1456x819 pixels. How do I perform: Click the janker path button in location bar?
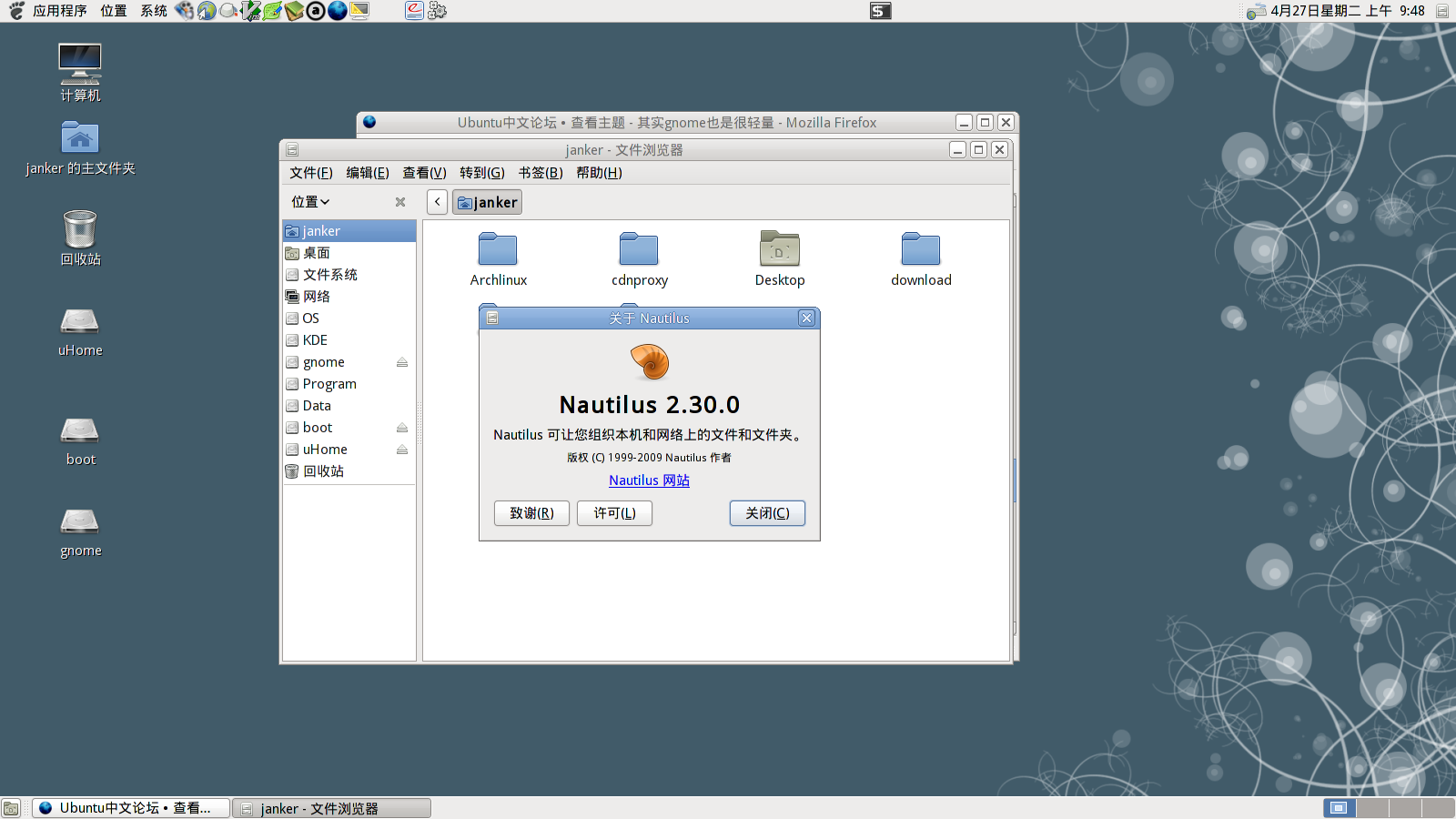[x=487, y=202]
